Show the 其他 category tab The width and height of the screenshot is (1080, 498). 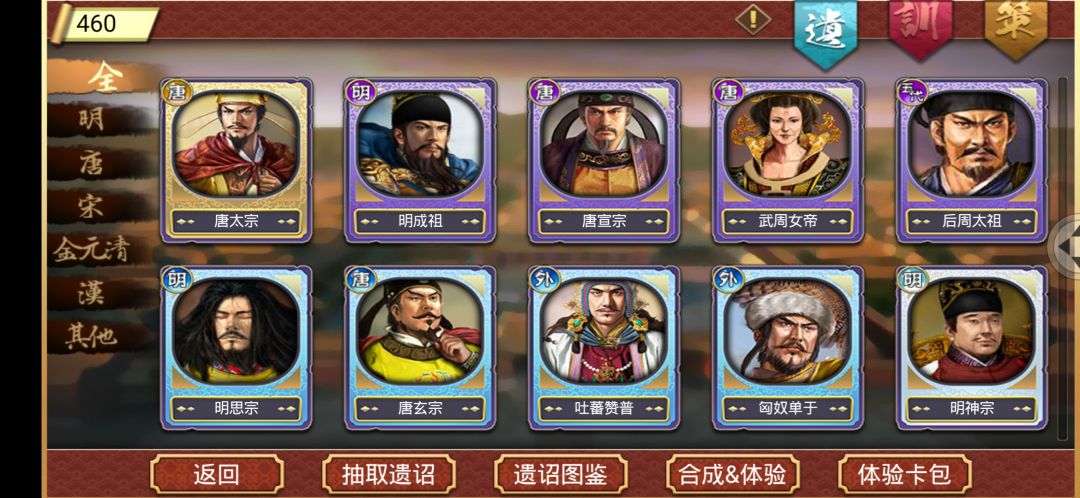pyautogui.click(x=92, y=337)
